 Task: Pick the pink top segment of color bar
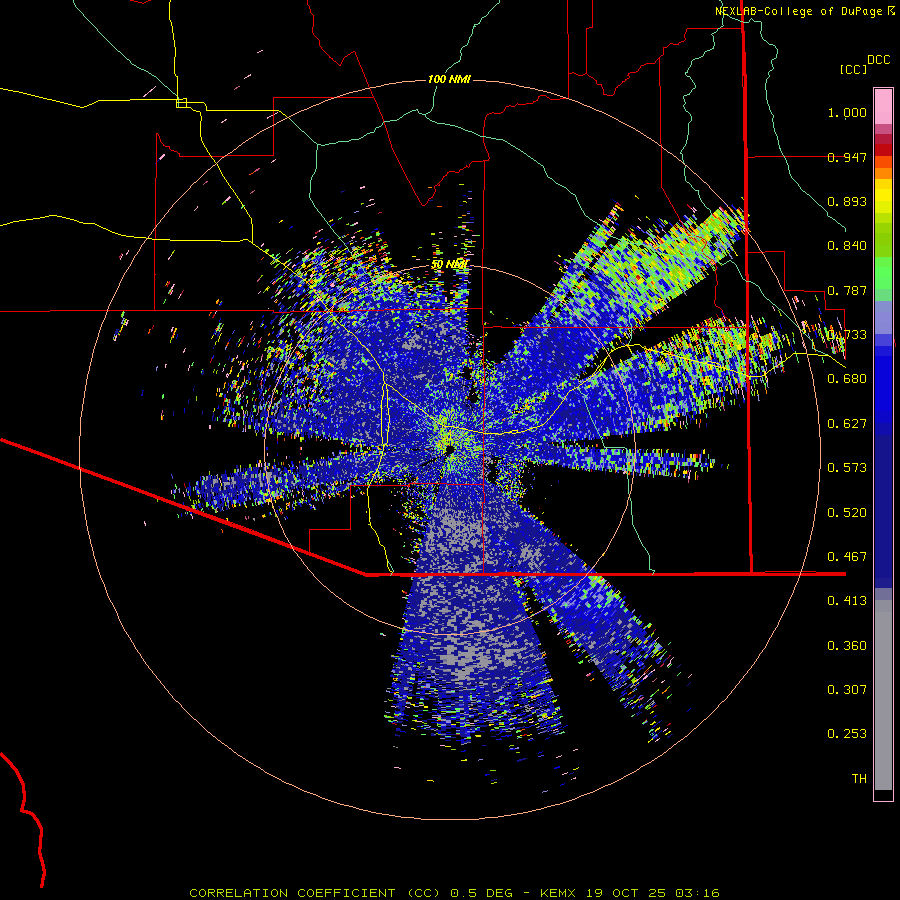point(883,106)
